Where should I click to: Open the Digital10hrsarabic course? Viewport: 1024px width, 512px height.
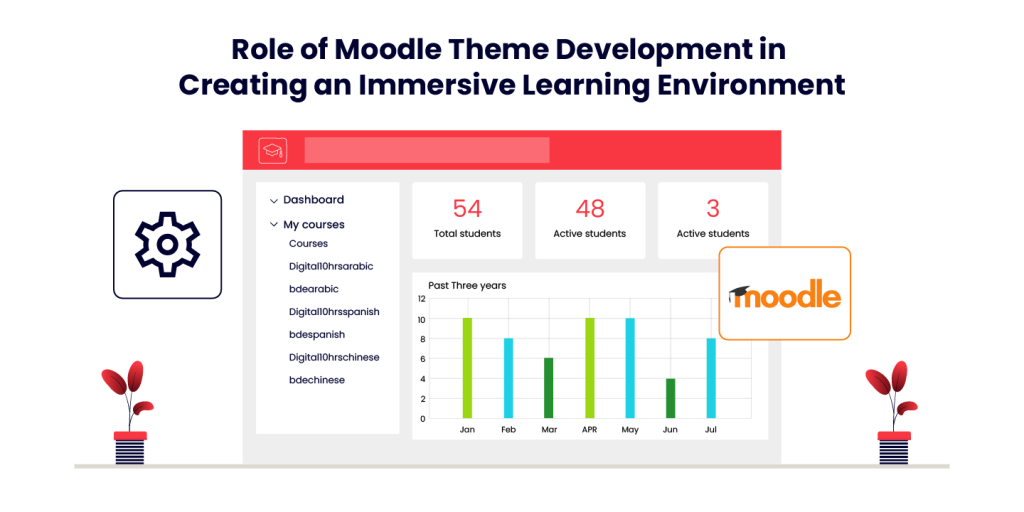(x=331, y=266)
